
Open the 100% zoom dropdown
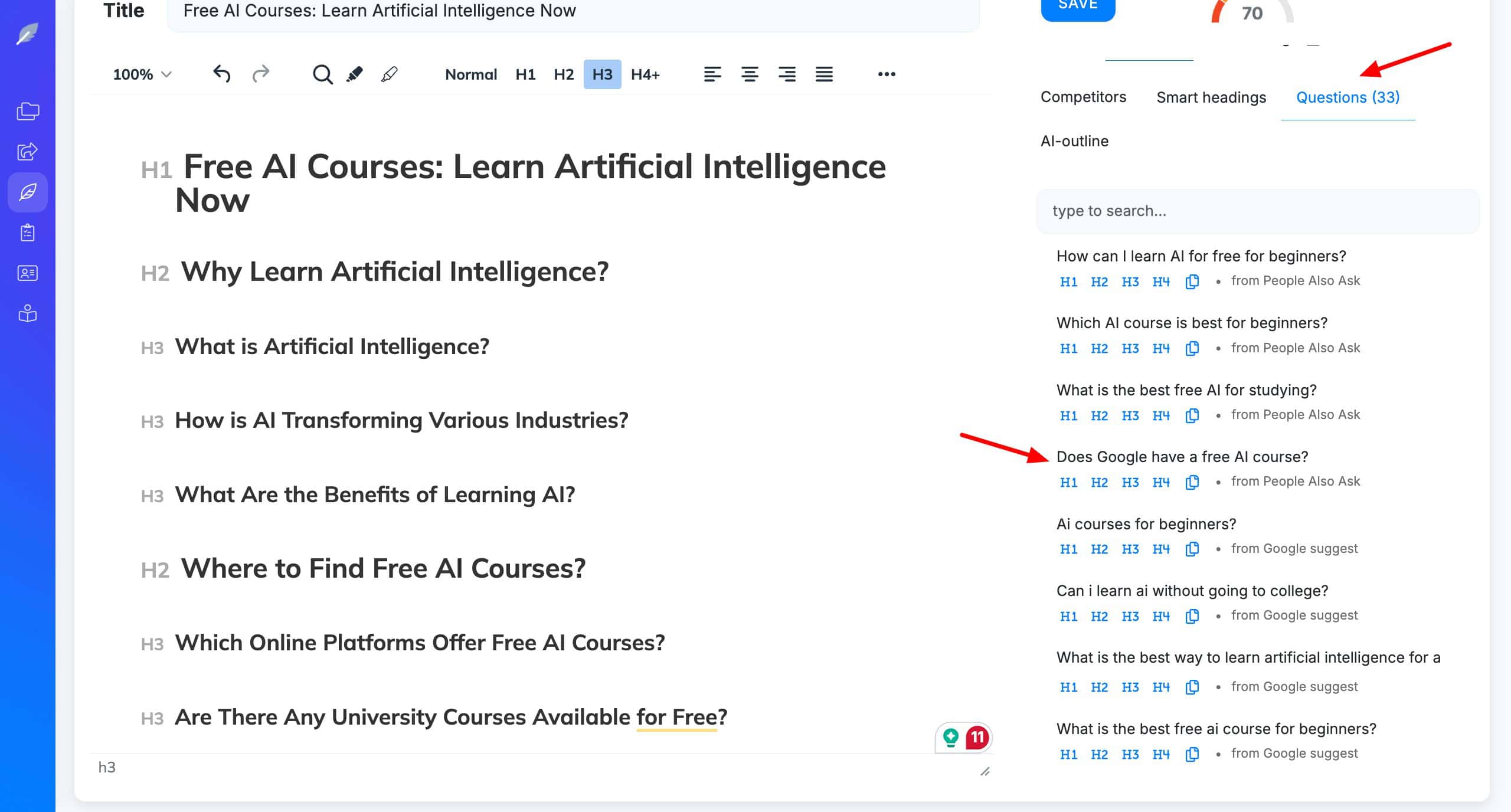(x=142, y=74)
